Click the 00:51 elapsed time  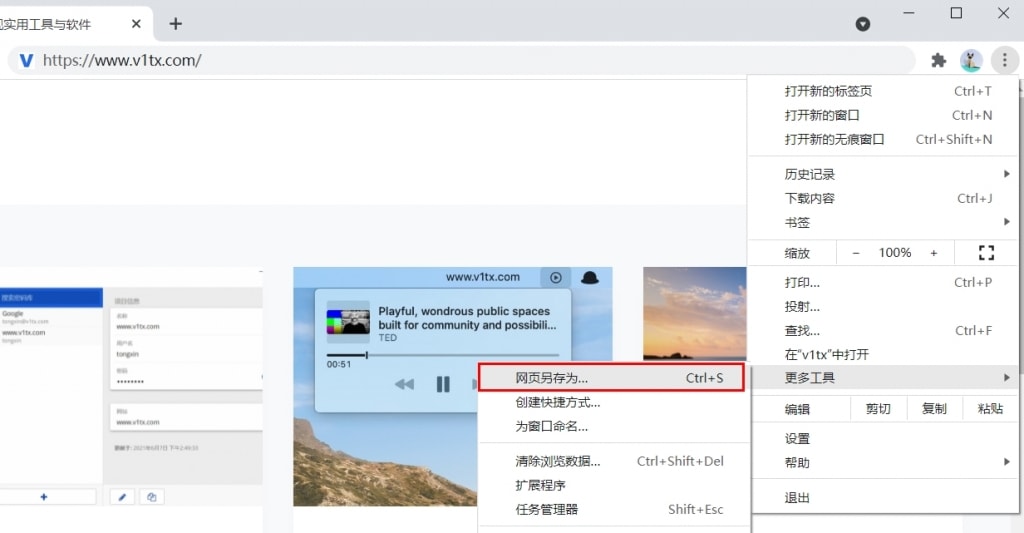tap(338, 364)
